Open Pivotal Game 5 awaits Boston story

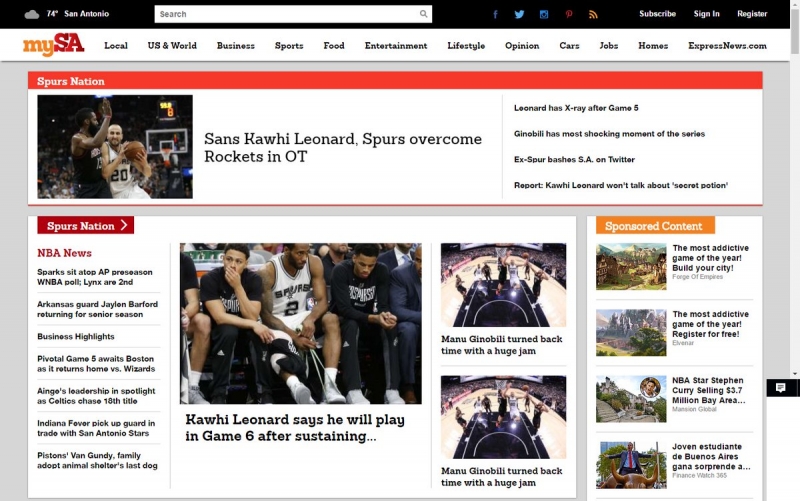pos(96,364)
